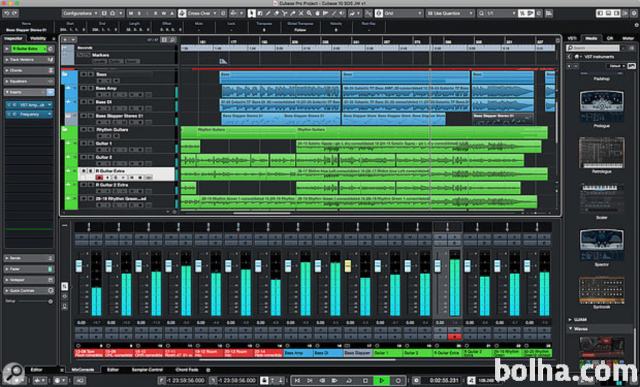The width and height of the screenshot is (640, 387).
Task: Click the Frequency insert slot in Inspector
Action: 29,114
